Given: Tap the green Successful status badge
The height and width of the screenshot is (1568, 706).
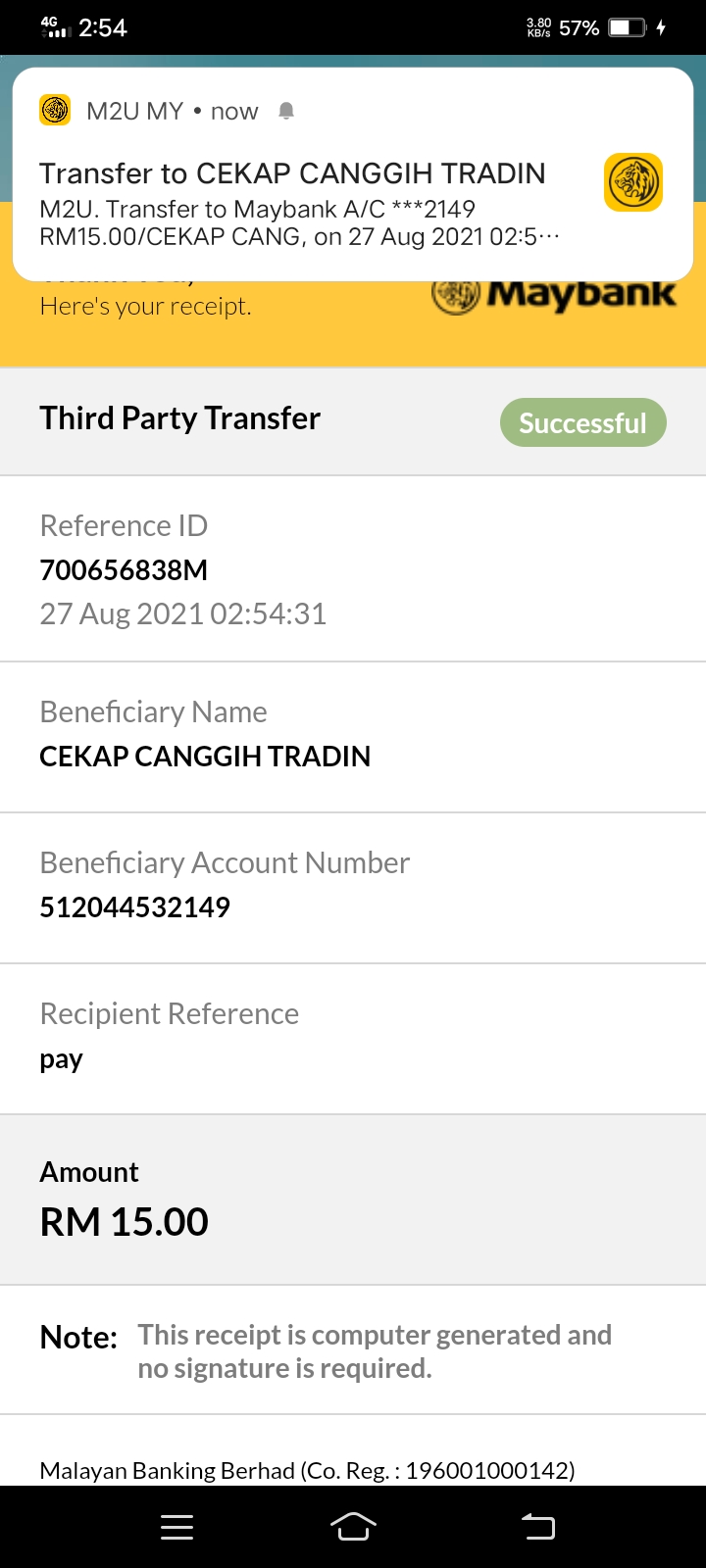Looking at the screenshot, I should tap(583, 422).
